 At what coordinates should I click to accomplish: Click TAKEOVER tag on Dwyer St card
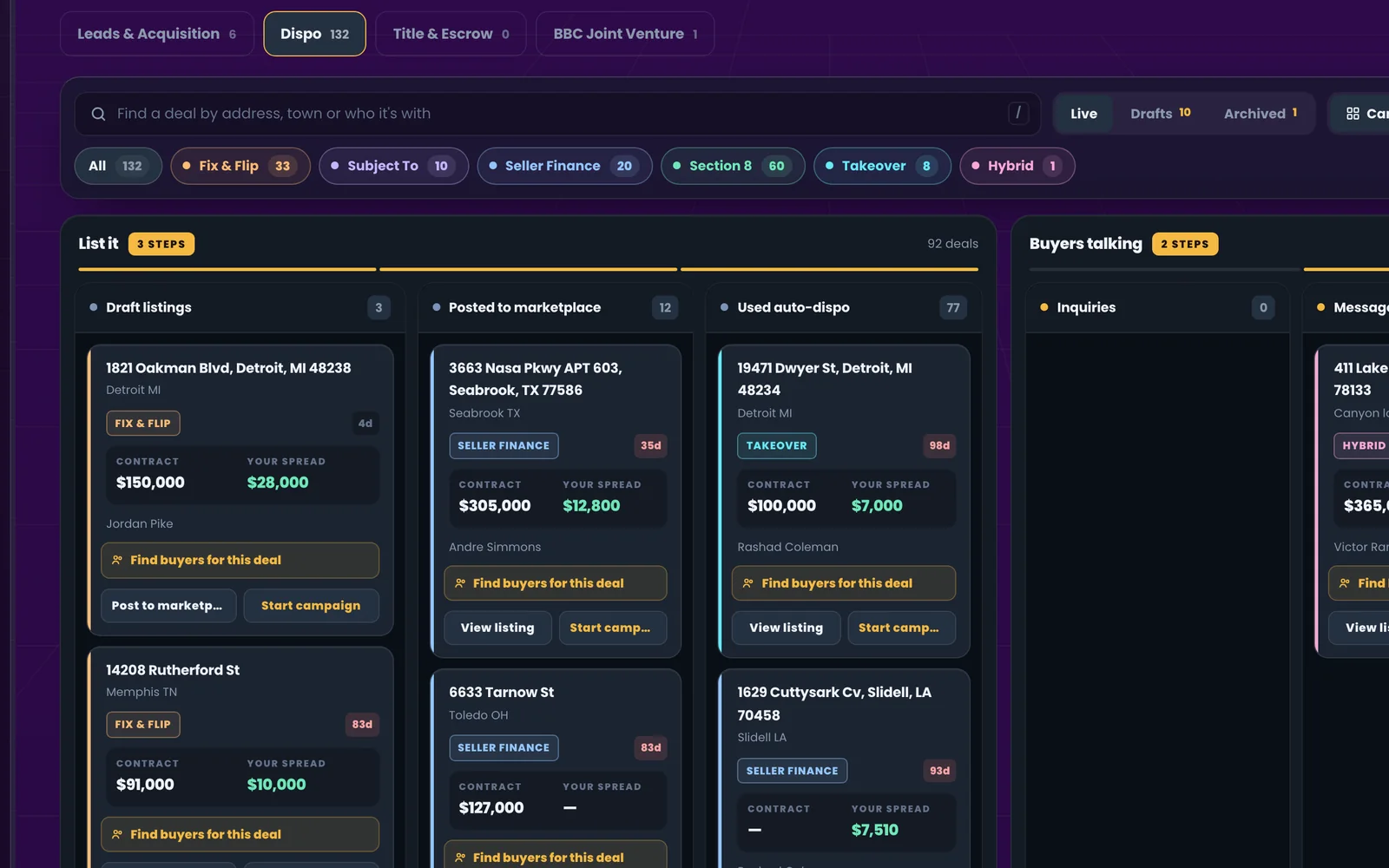777,445
